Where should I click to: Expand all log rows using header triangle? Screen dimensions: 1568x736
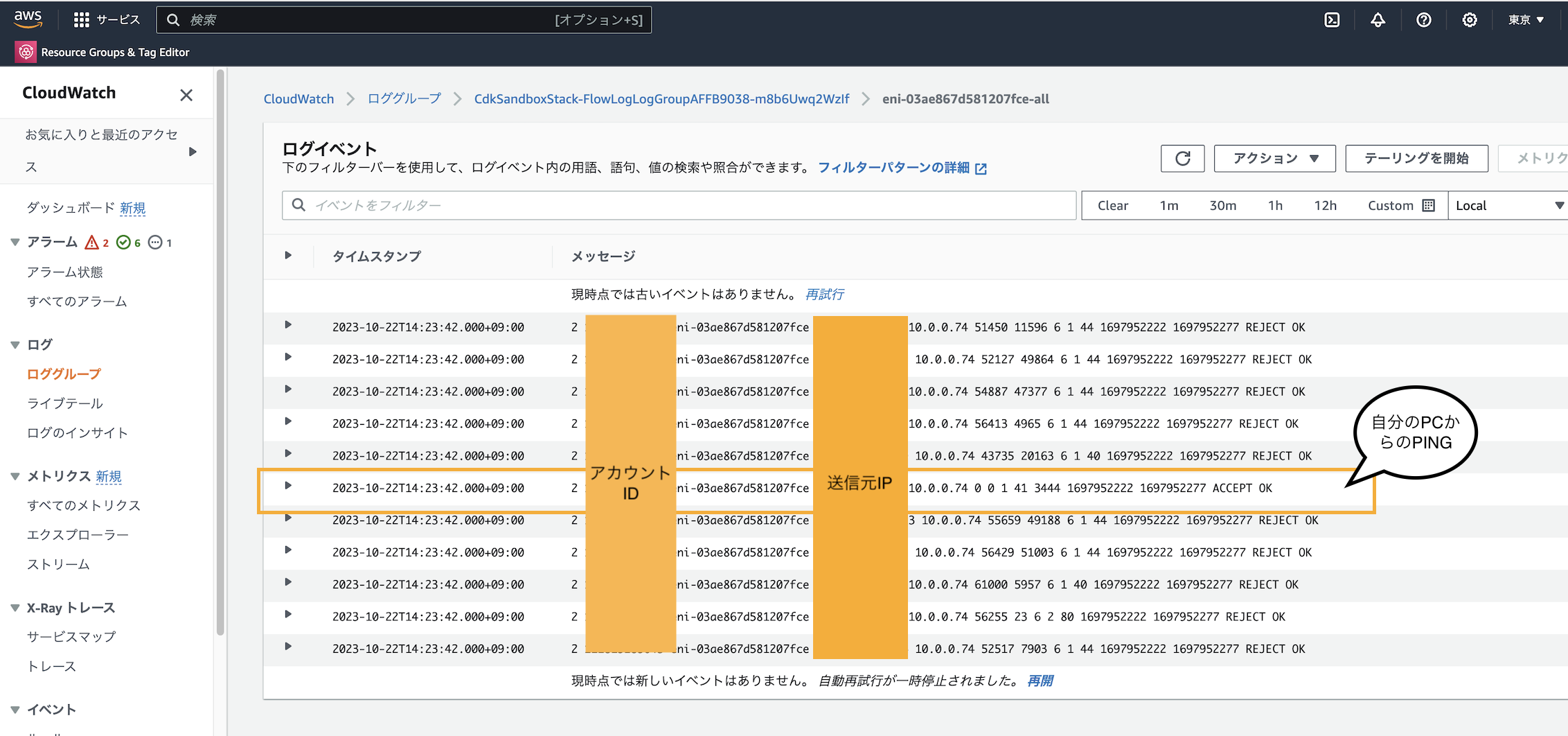click(288, 256)
